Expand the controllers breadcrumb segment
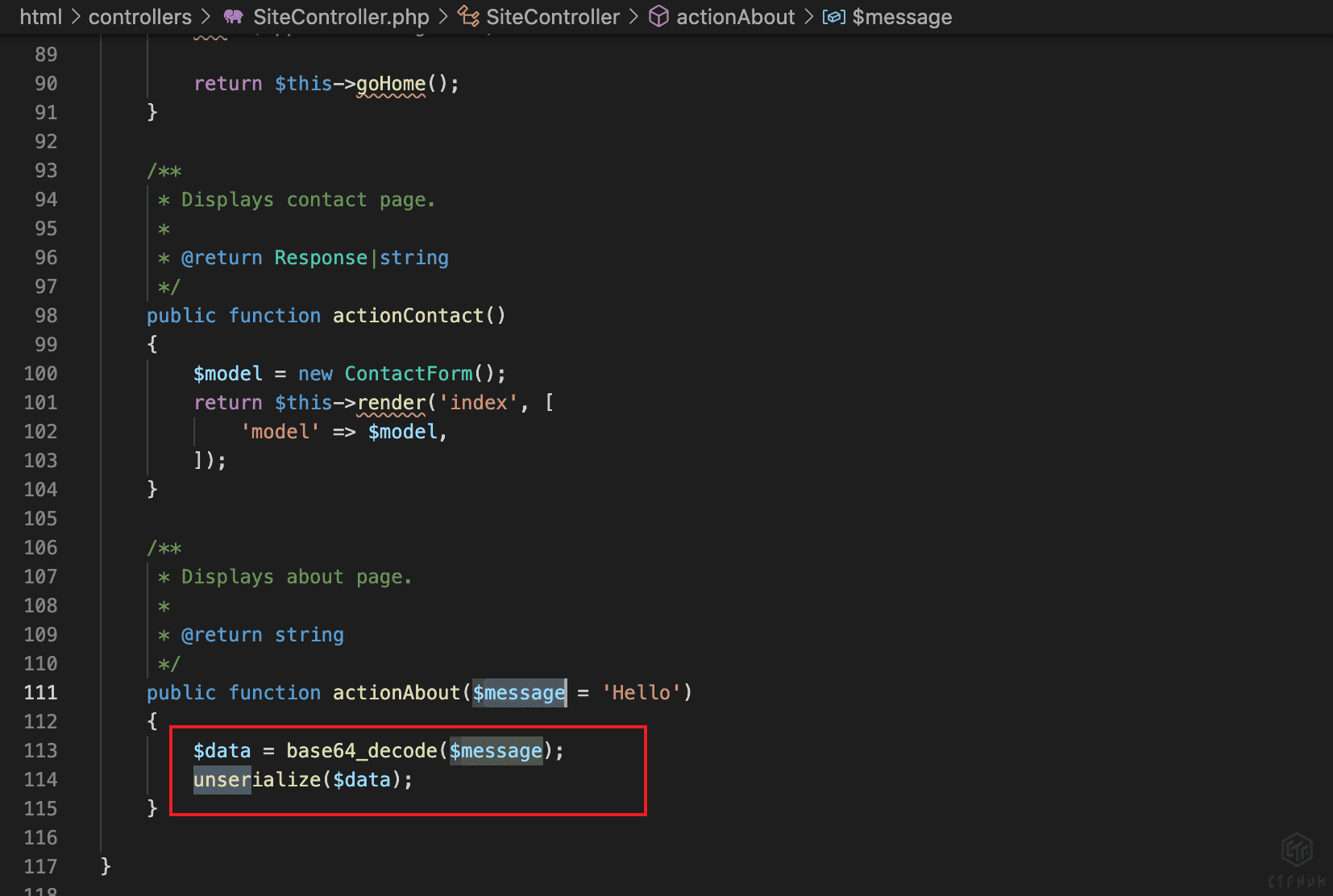Screen dimensions: 1333x896 (x=139, y=17)
